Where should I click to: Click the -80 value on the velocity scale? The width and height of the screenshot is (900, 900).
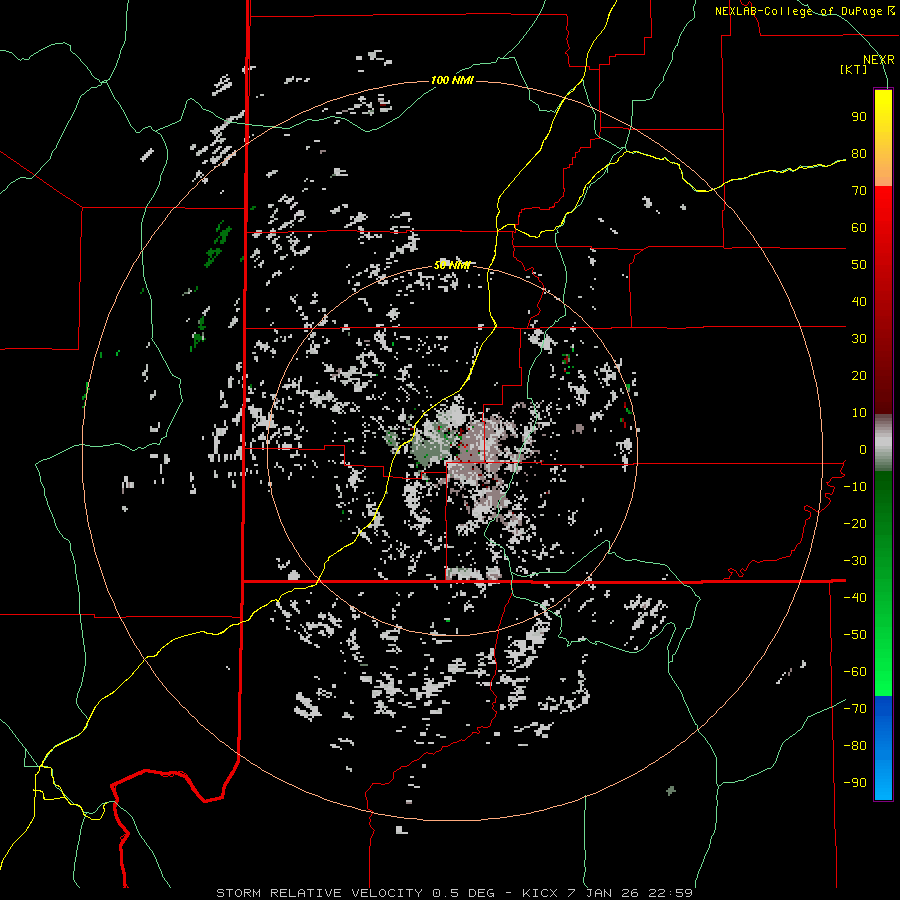coord(855,746)
